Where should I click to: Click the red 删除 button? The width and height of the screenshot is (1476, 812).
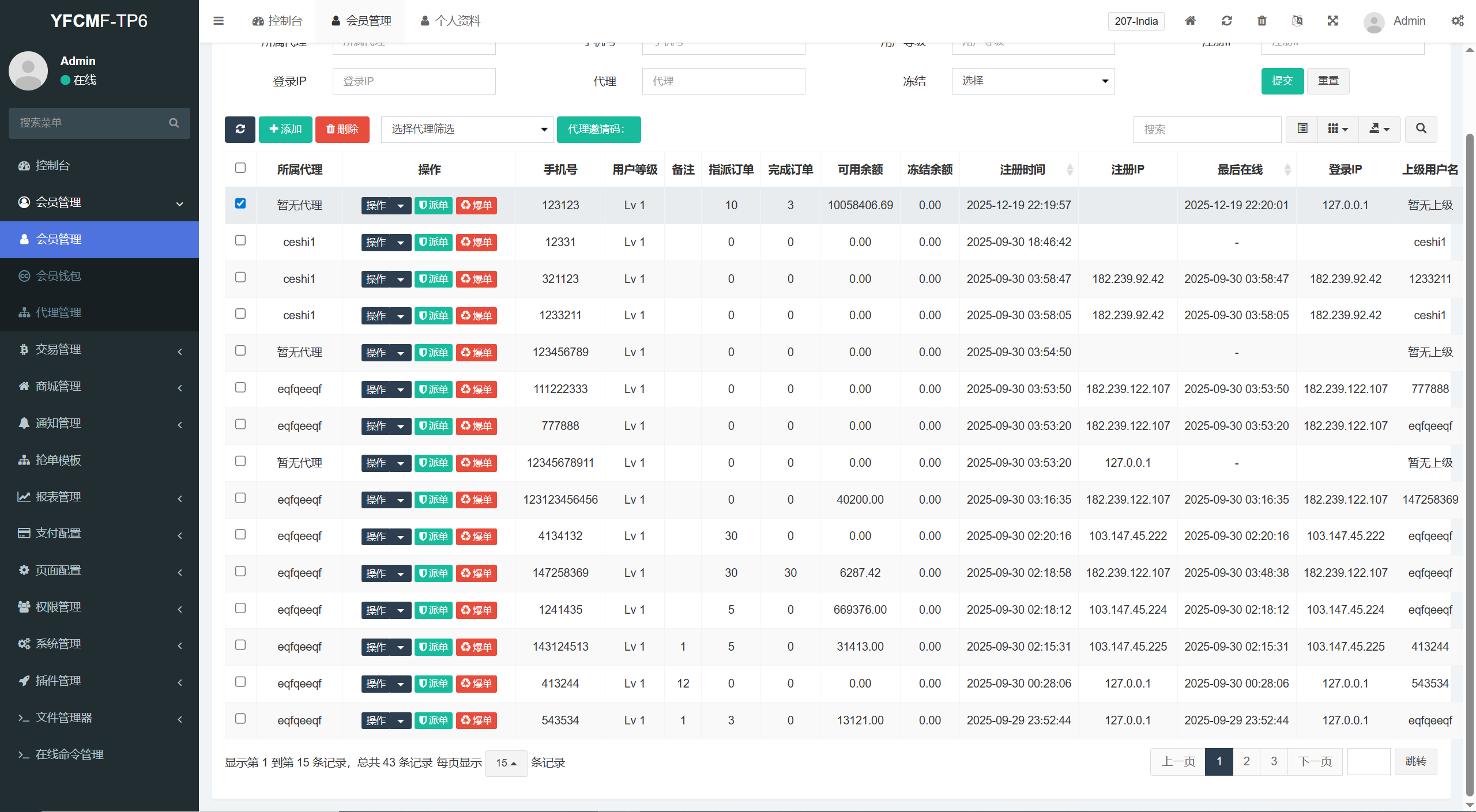click(x=342, y=129)
